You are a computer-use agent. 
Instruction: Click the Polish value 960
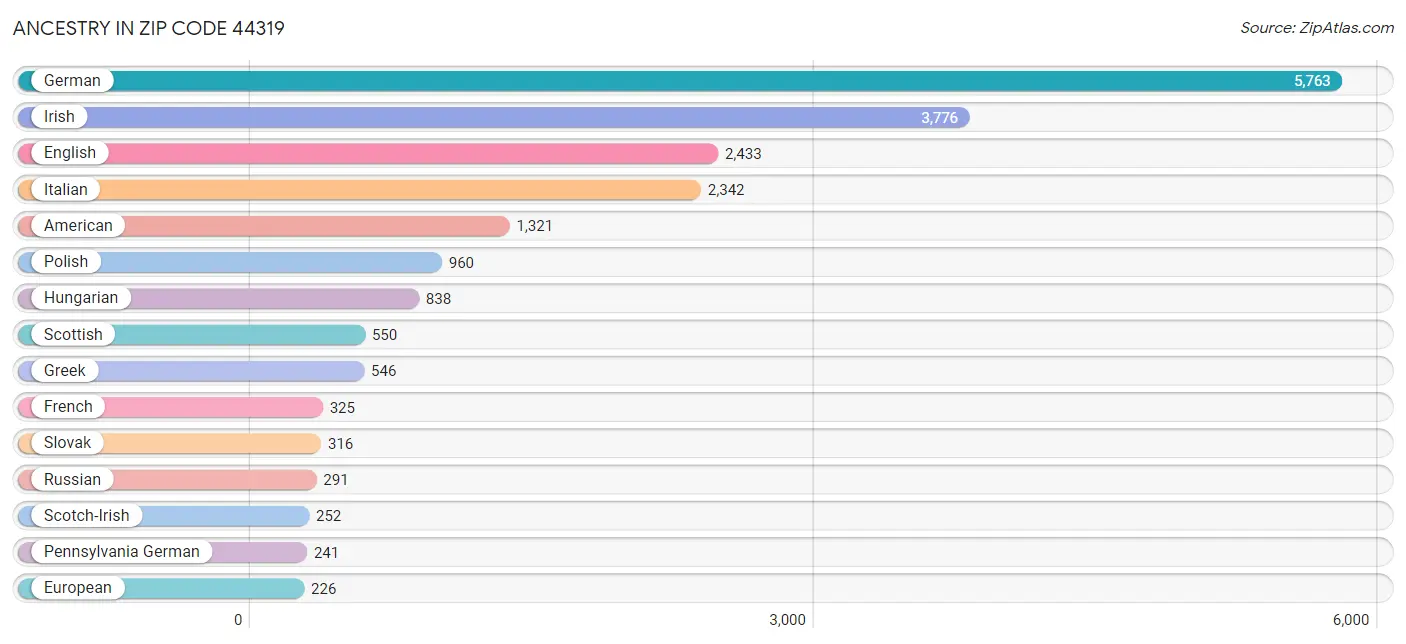point(461,263)
